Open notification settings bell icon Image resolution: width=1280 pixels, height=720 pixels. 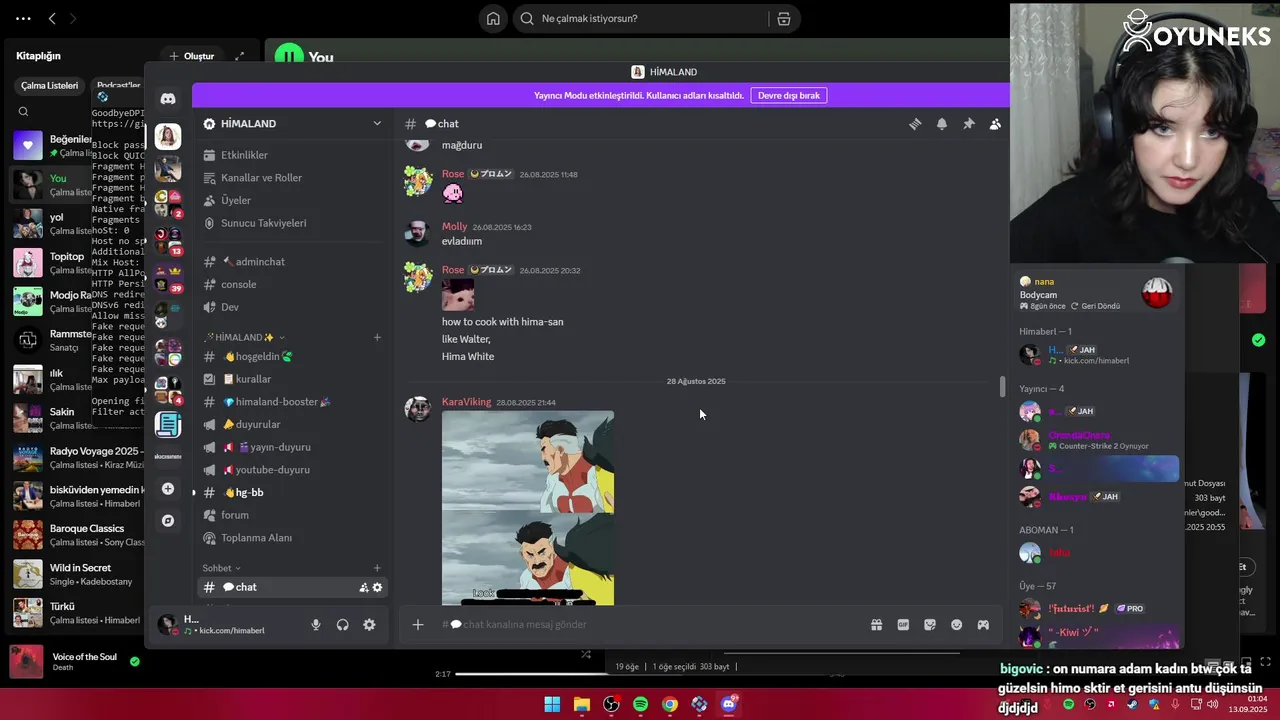(942, 124)
